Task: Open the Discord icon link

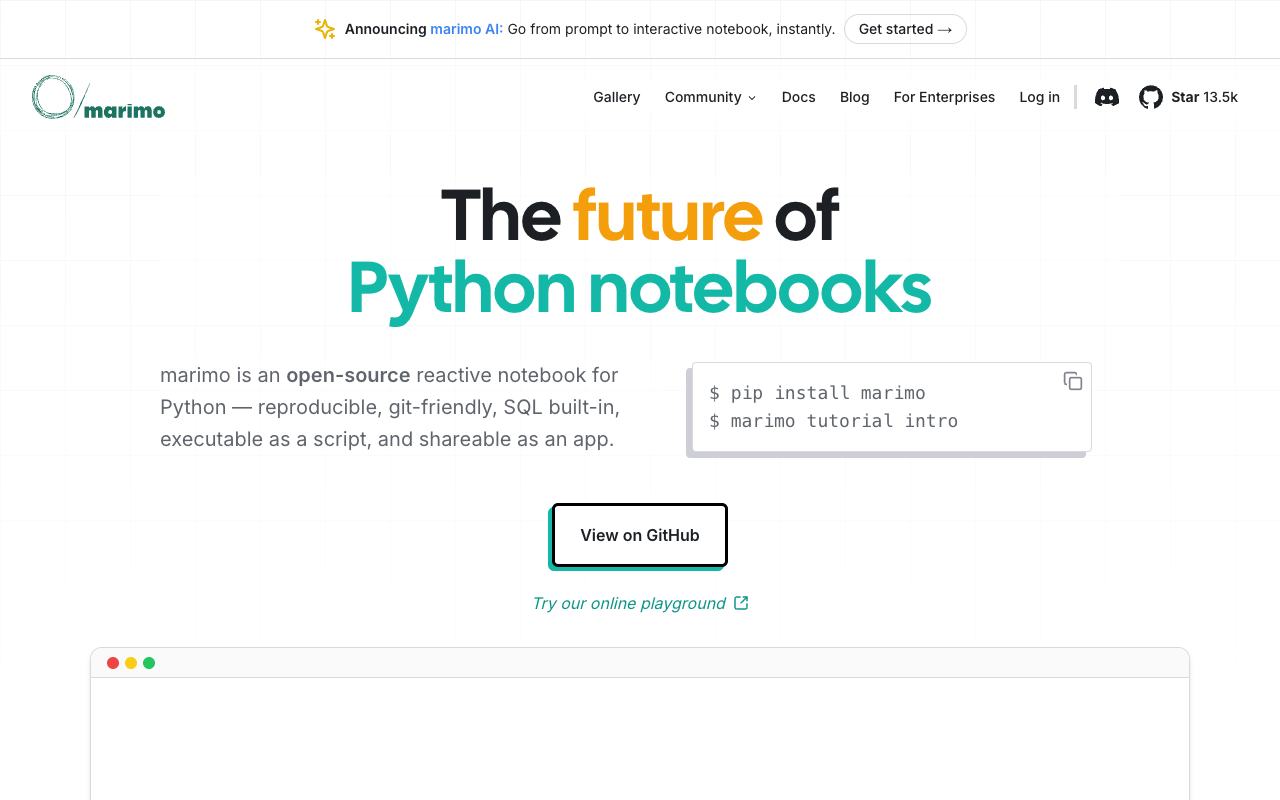Action: pos(1107,97)
